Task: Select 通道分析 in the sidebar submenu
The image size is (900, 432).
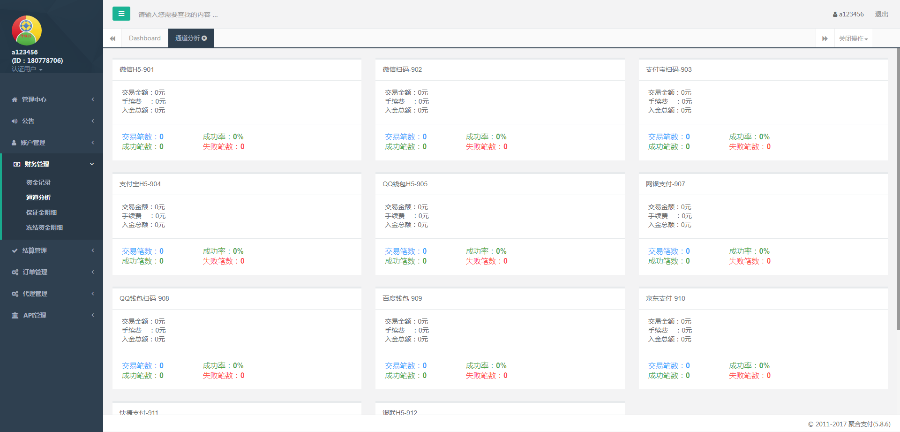Action: (38, 197)
